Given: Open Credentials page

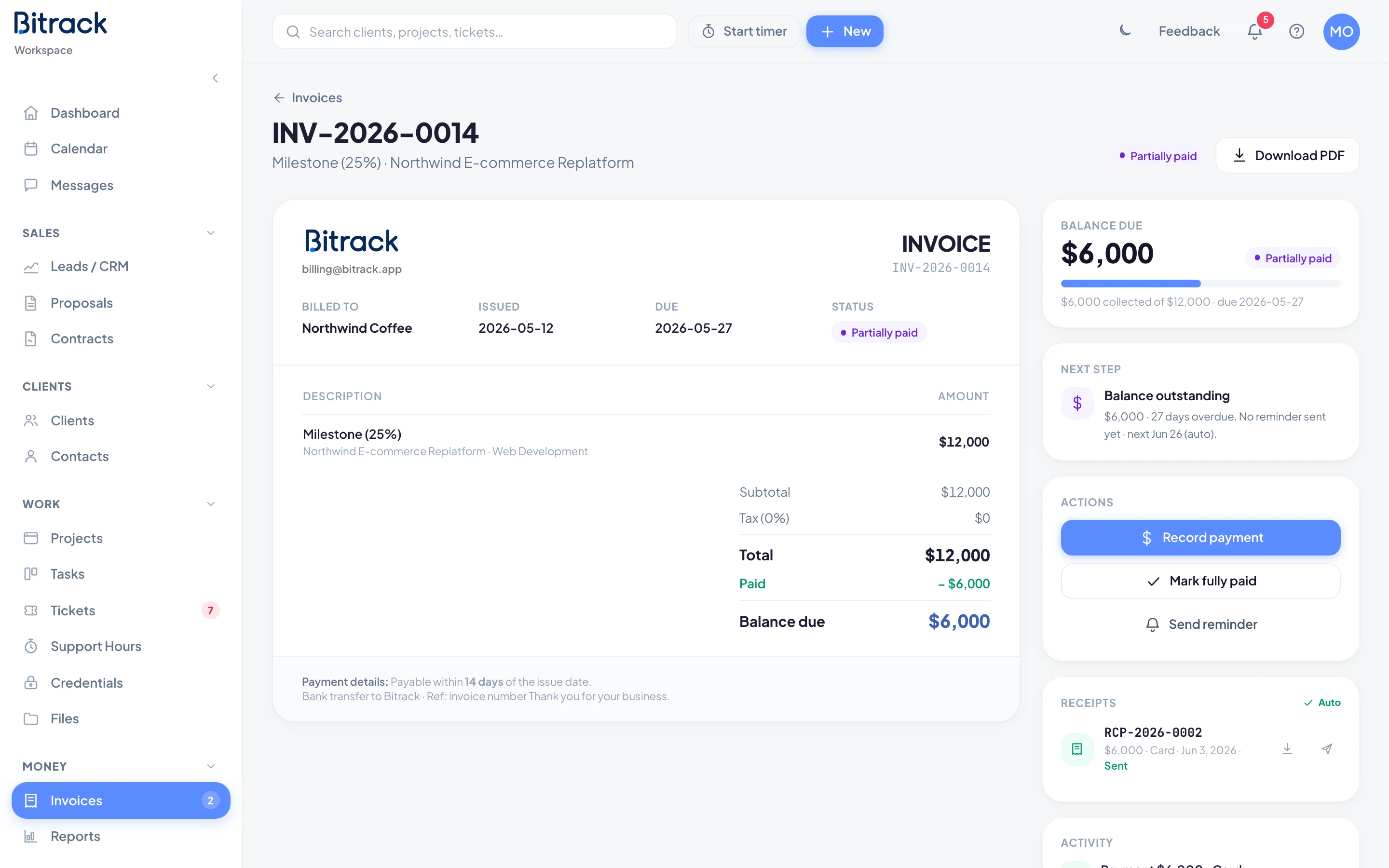Looking at the screenshot, I should pos(121,682).
